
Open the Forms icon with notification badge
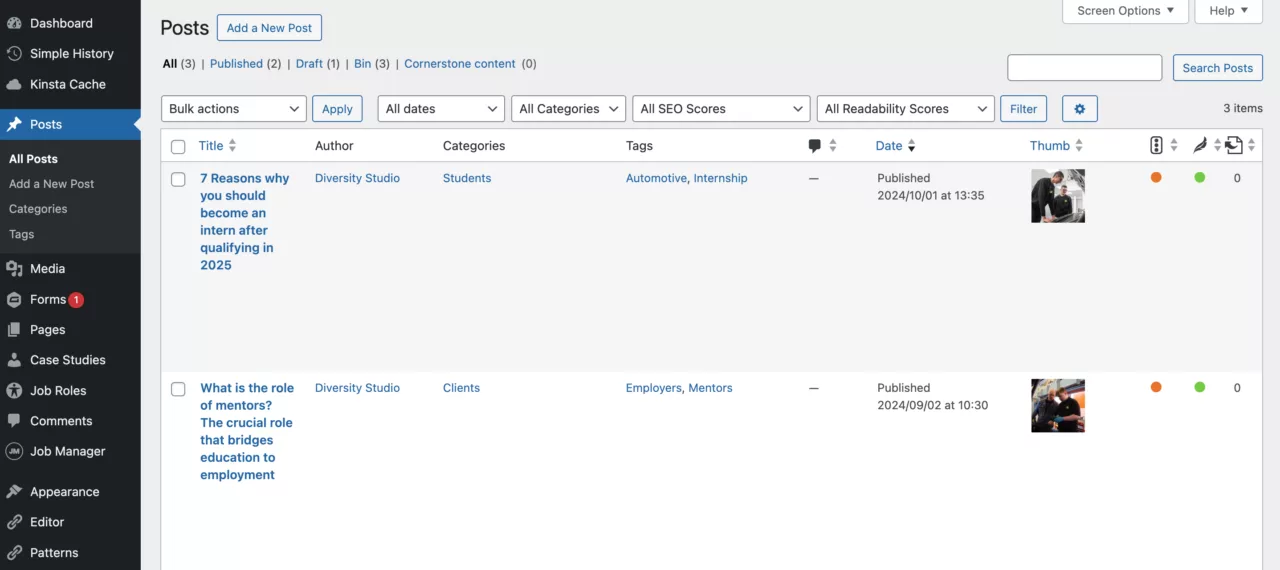click(x=14, y=300)
